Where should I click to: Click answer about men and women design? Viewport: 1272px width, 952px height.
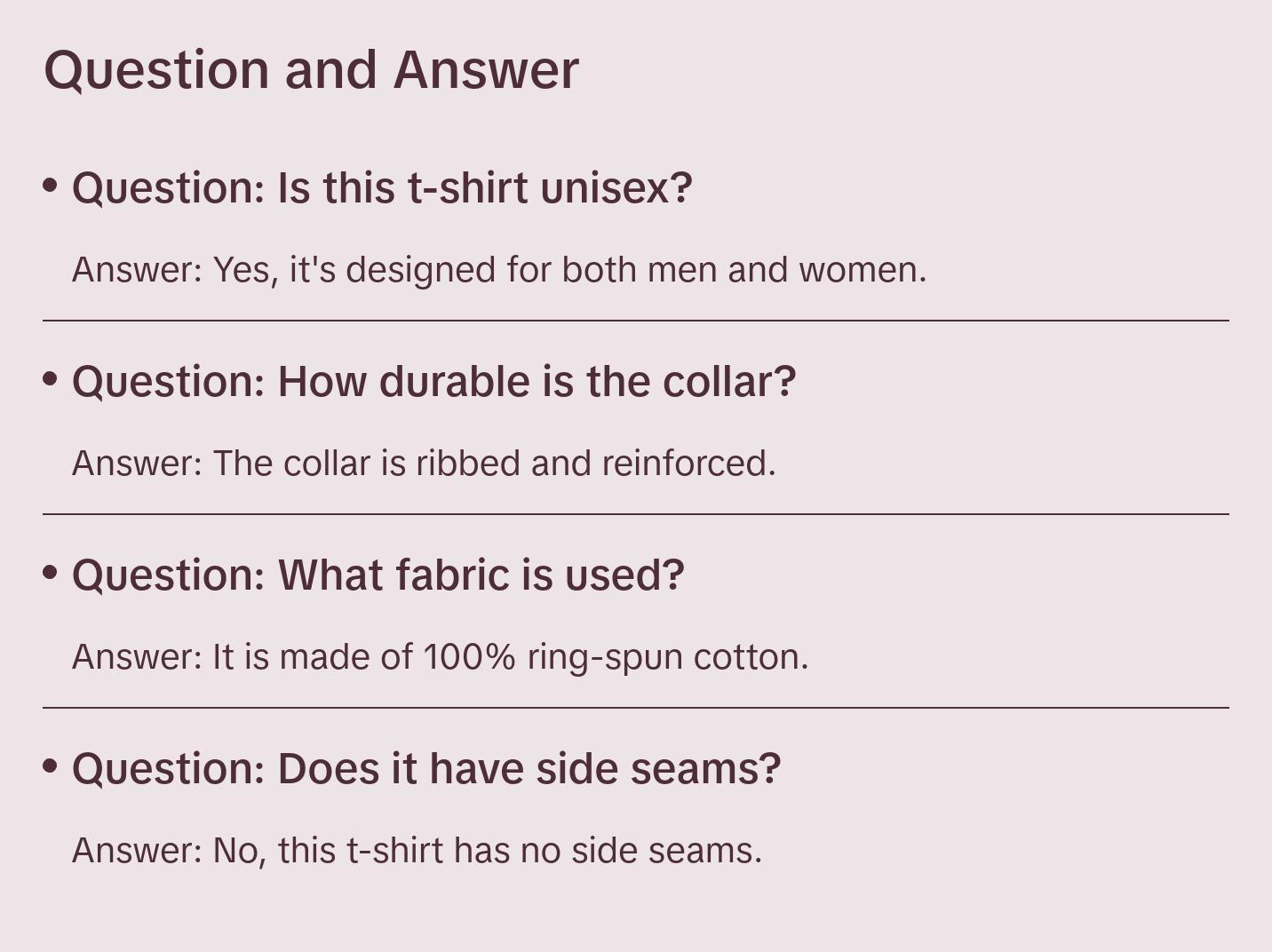point(499,270)
